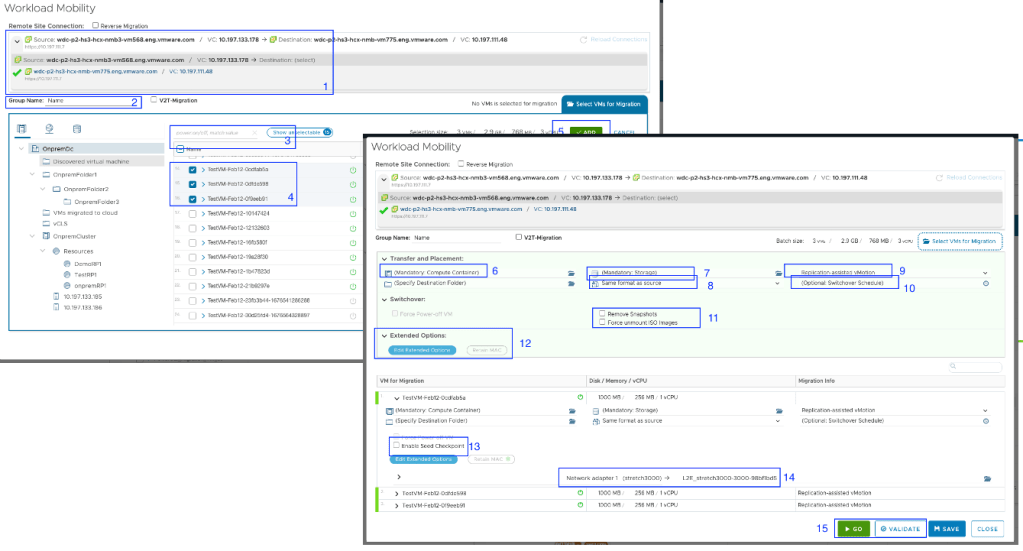Open the Replication-assisted vMotion dropdown
The width and height of the screenshot is (1023, 551).
pos(985,271)
